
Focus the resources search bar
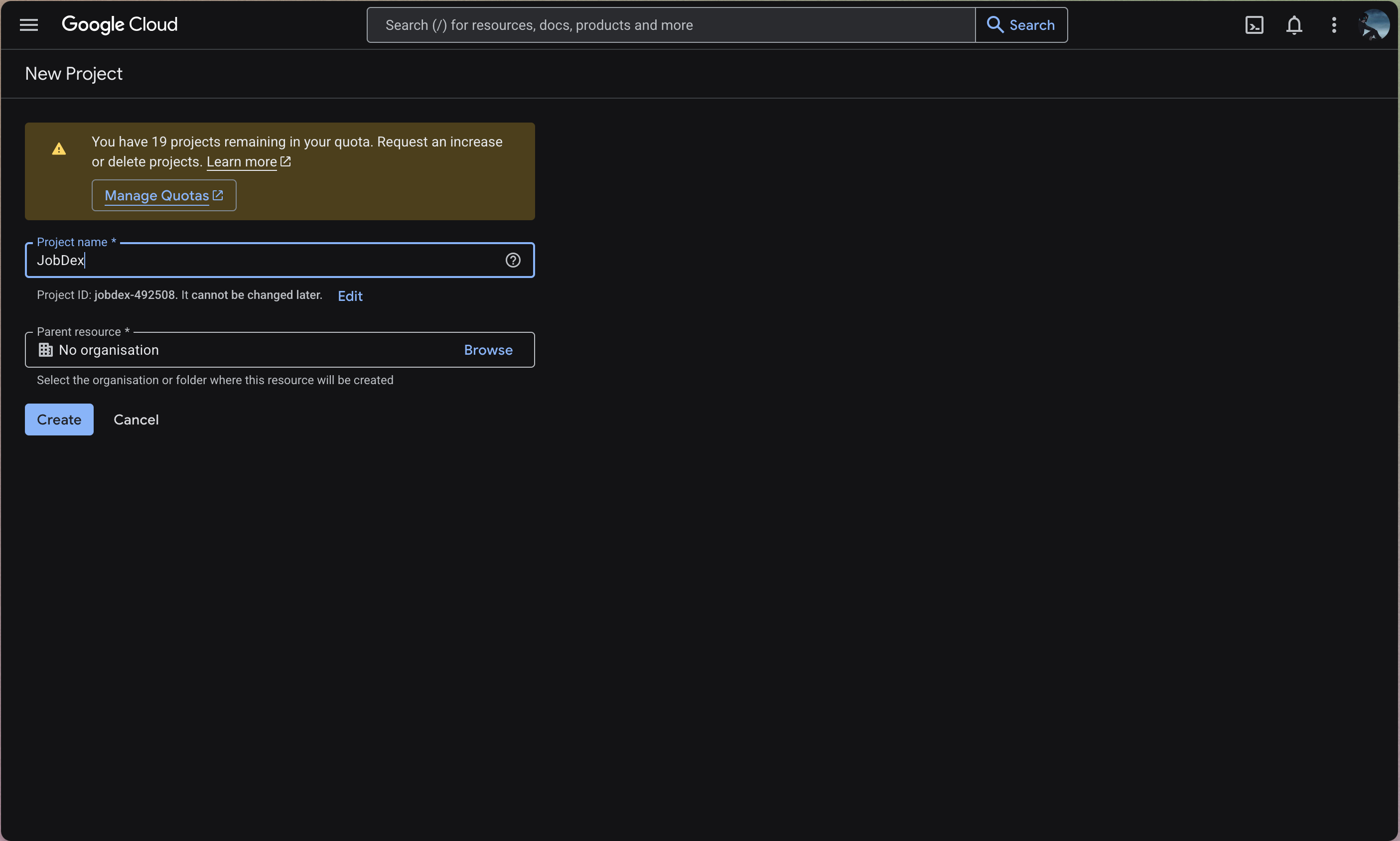point(671,25)
